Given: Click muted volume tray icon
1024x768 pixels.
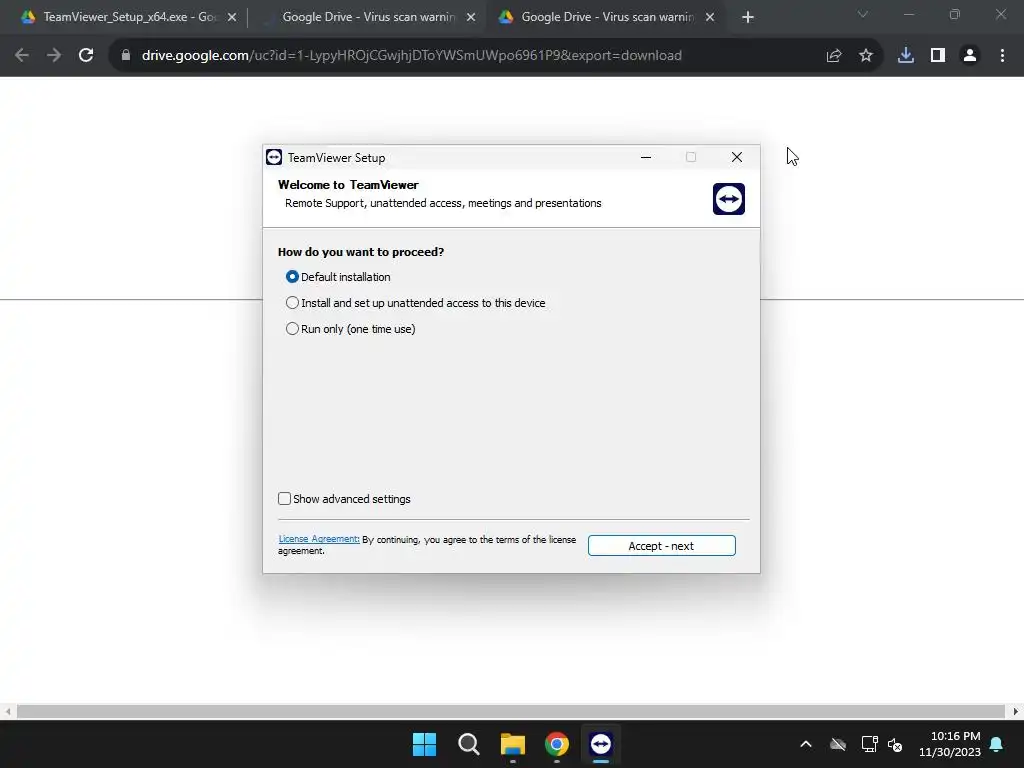Looking at the screenshot, I should click(x=895, y=744).
